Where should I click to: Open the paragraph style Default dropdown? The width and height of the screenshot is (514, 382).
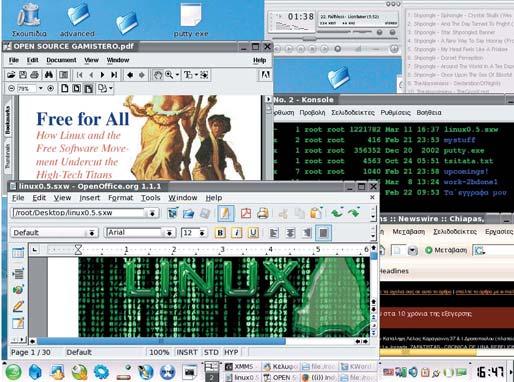click(91, 233)
